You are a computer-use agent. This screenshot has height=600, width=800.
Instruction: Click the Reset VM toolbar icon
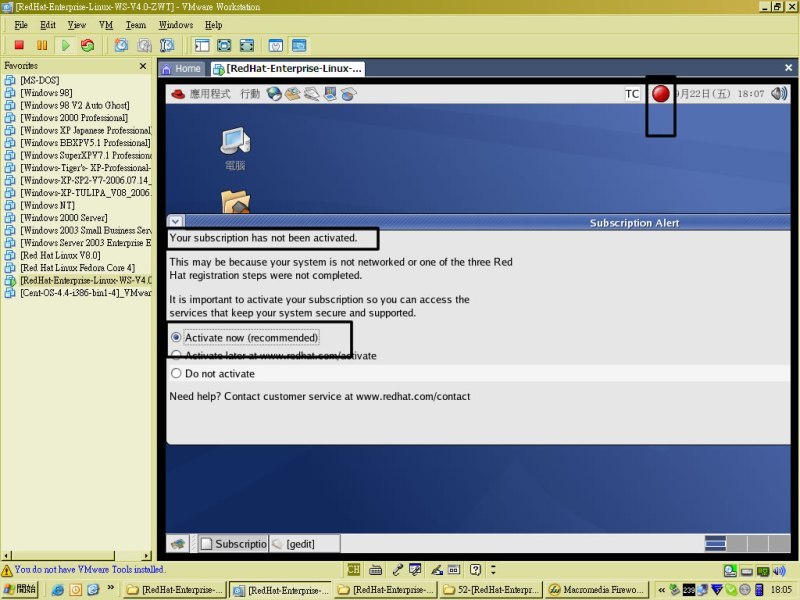pos(88,45)
